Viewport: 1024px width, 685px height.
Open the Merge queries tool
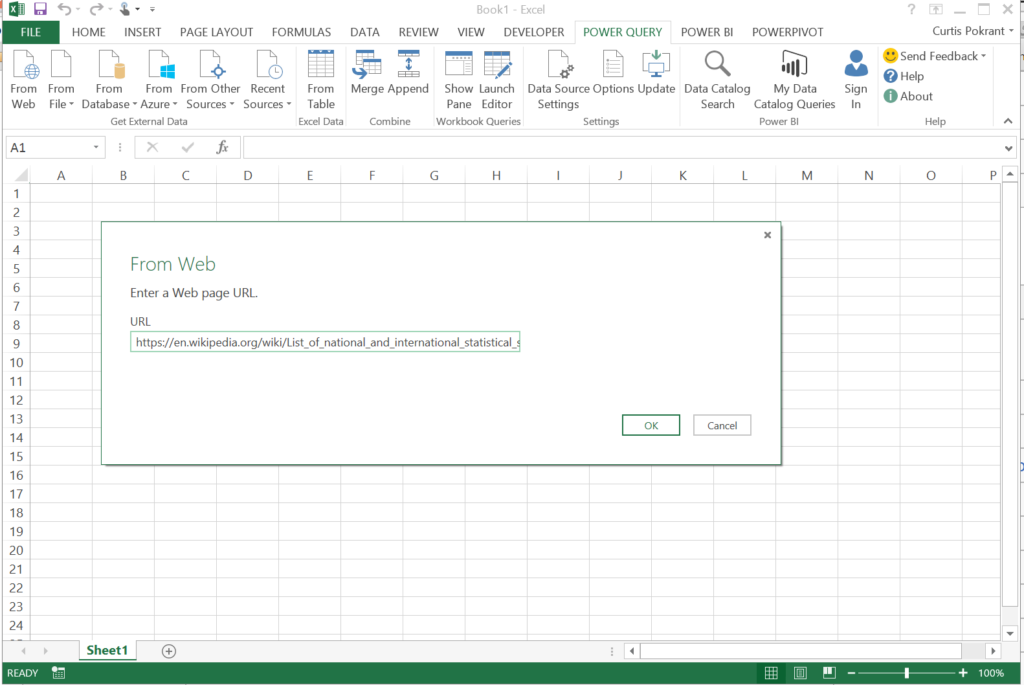click(x=367, y=72)
